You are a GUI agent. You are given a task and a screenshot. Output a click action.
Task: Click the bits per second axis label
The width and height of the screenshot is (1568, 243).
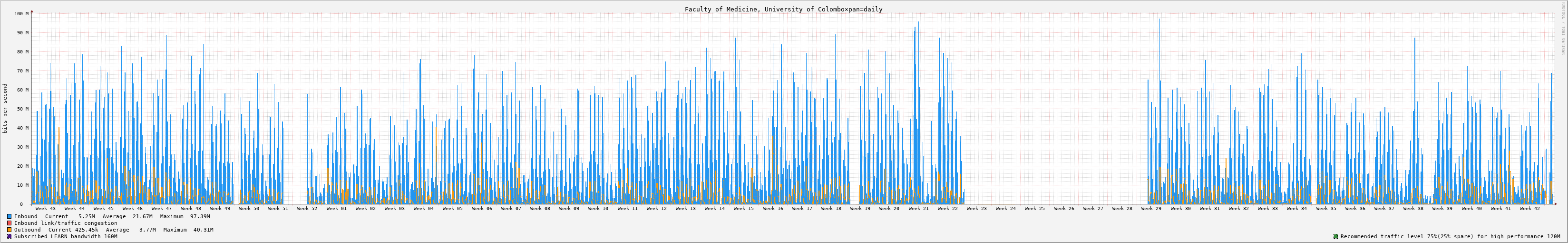(x=6, y=109)
